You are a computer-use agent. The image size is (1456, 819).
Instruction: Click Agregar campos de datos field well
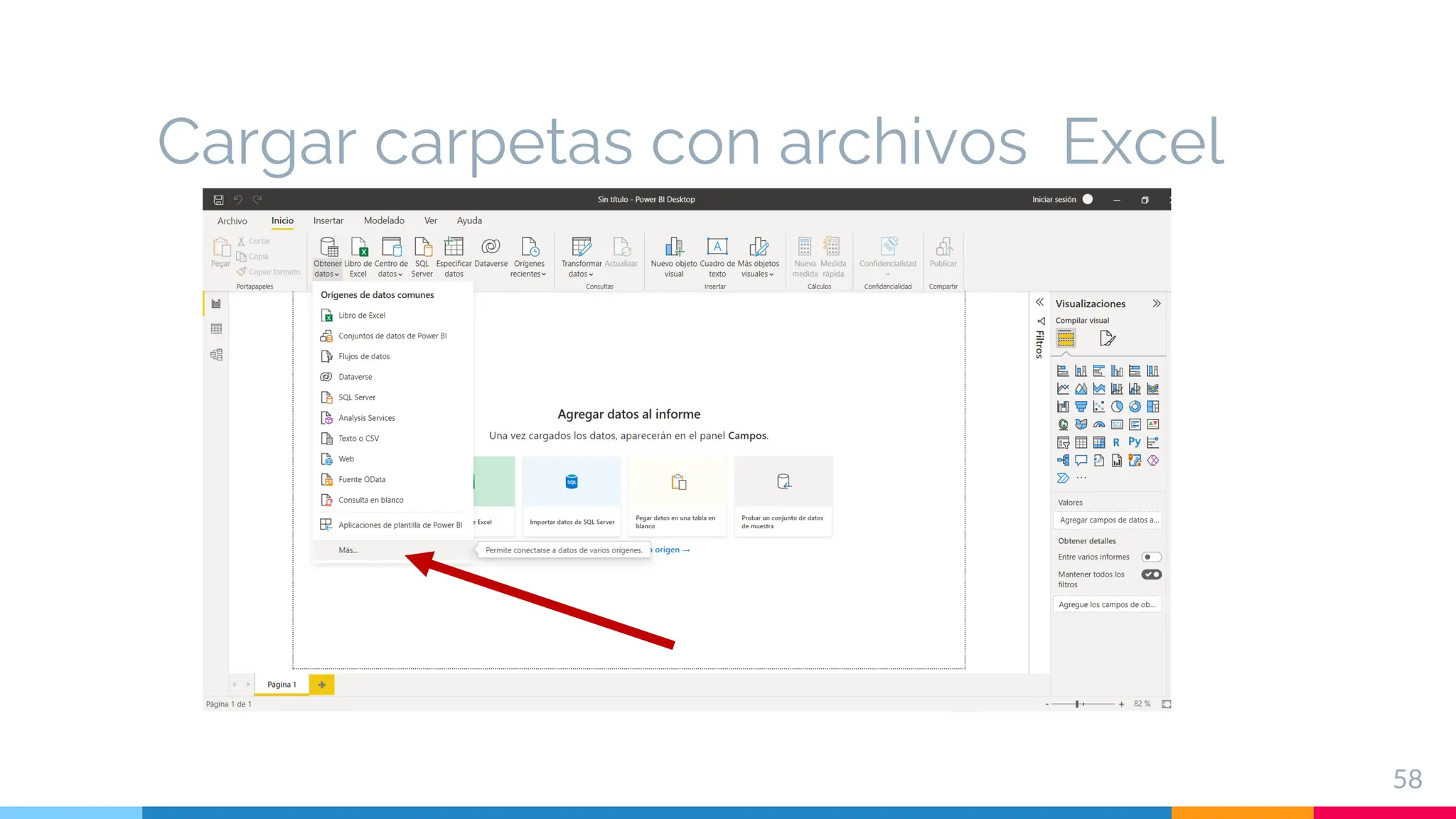[1108, 520]
